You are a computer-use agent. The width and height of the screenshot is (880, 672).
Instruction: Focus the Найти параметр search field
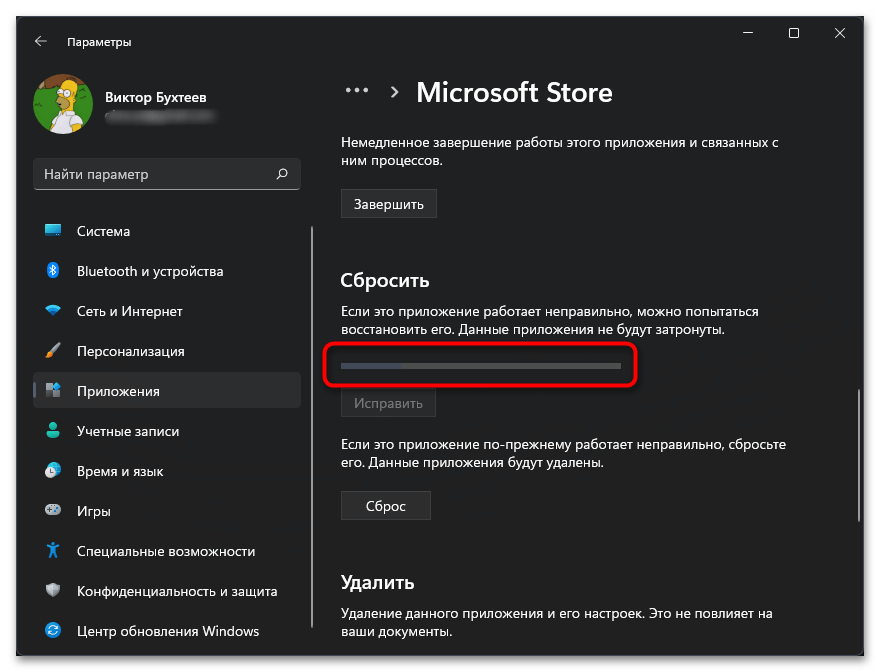pyautogui.click(x=155, y=174)
